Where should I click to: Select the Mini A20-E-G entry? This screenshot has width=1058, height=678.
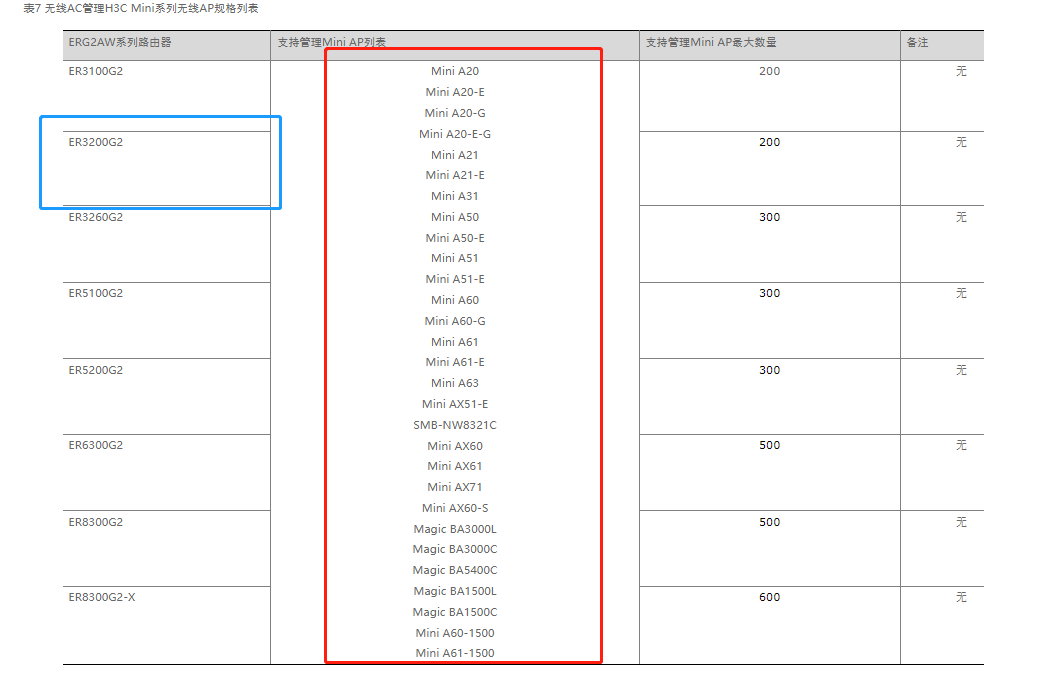click(455, 134)
